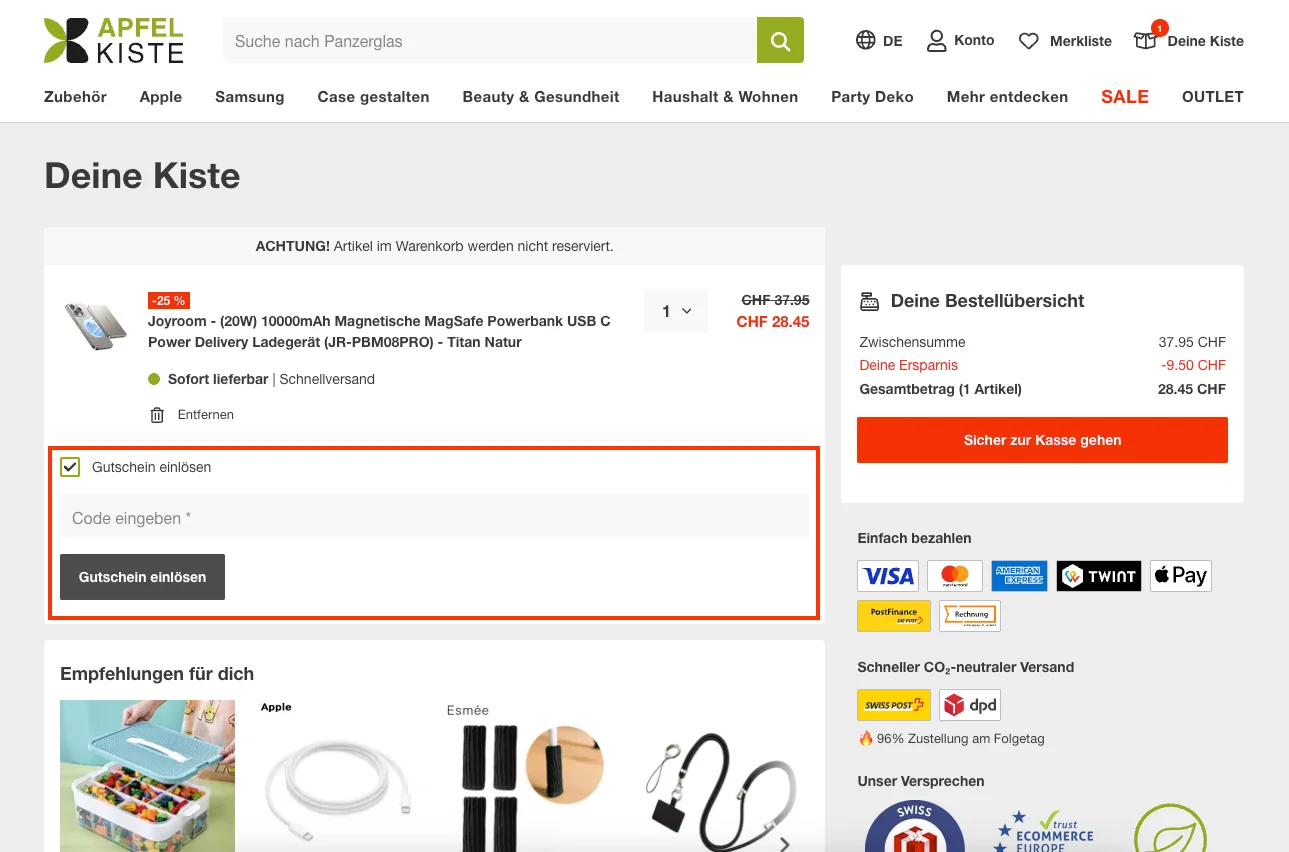Image resolution: width=1289 pixels, height=852 pixels.
Task: Click the Visa payment icon
Action: 887,575
